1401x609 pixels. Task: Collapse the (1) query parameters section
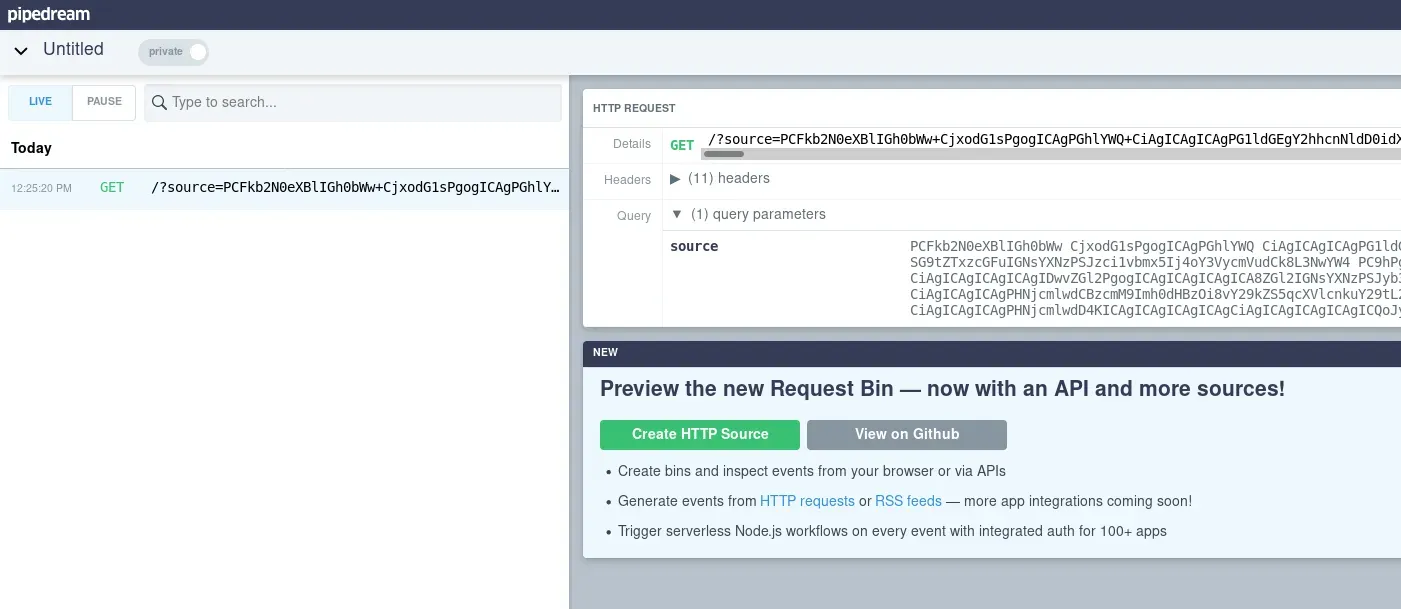(x=677, y=215)
